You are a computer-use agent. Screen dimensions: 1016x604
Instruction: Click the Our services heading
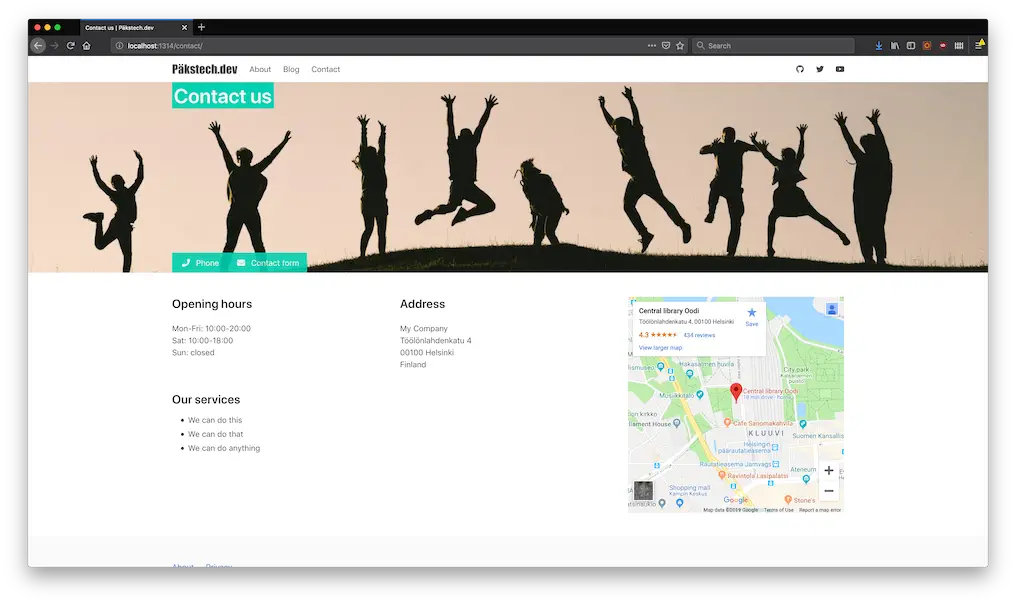pos(206,400)
